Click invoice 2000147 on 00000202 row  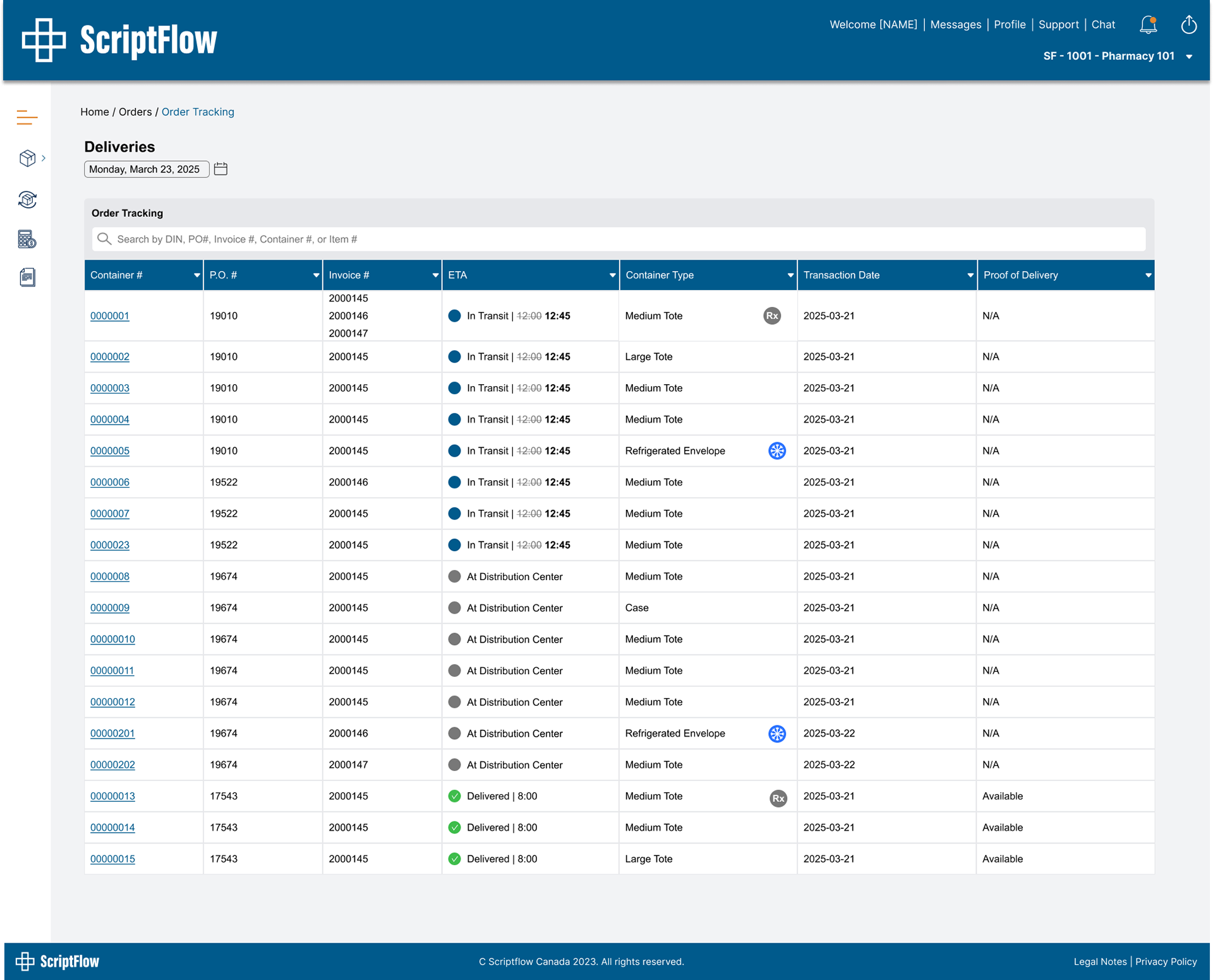(348, 765)
